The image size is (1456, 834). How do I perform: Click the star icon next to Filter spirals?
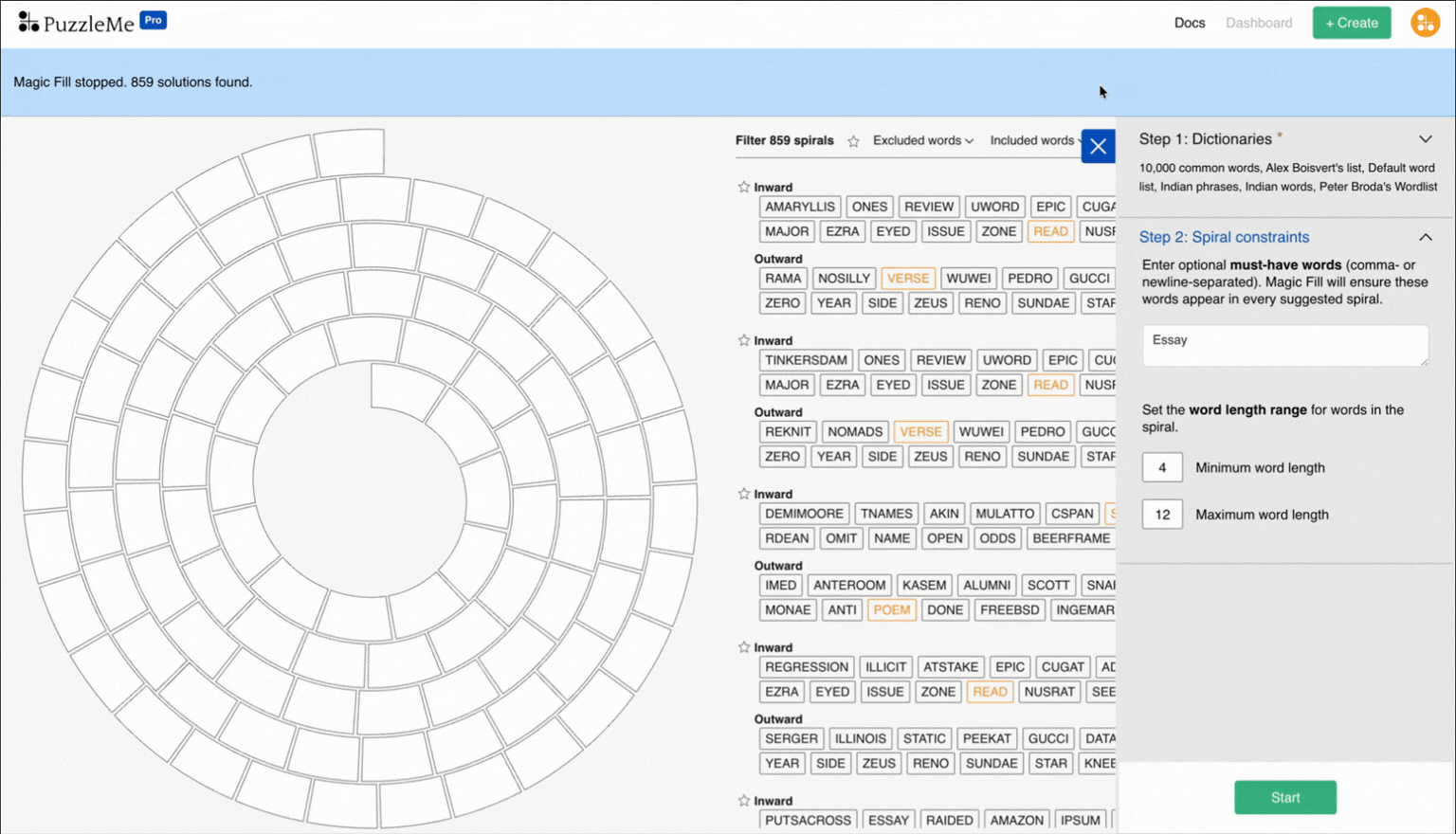[853, 141]
